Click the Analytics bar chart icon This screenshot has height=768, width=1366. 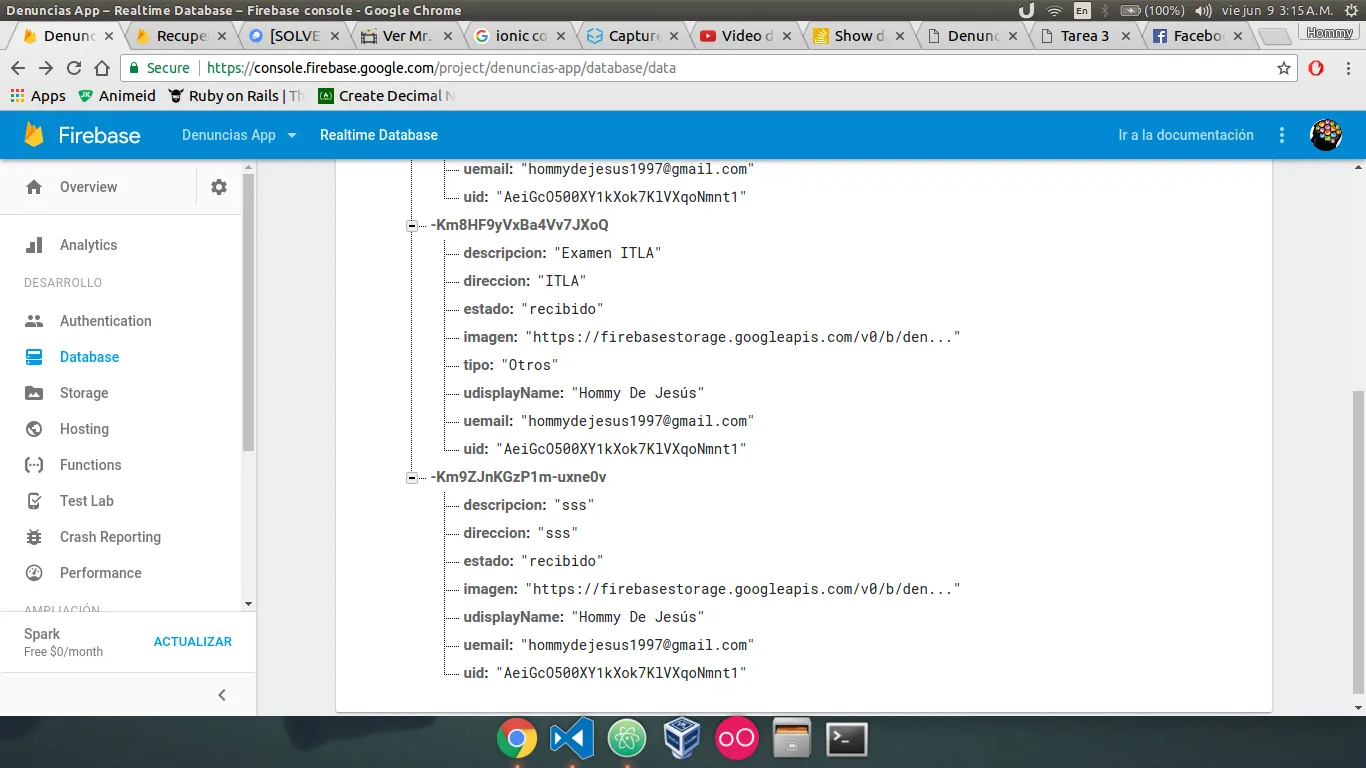point(34,245)
